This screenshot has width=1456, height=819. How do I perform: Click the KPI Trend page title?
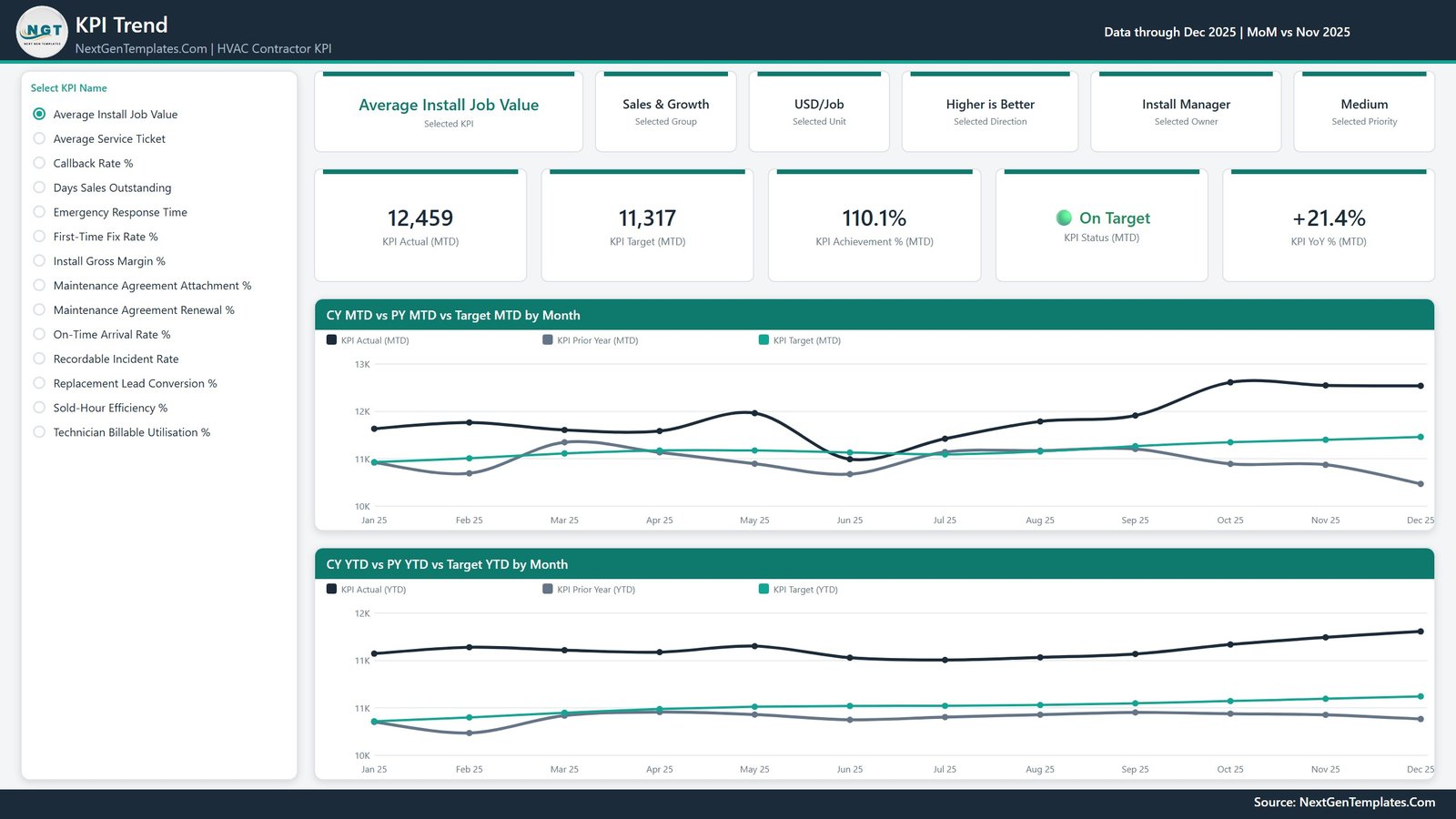[x=121, y=25]
